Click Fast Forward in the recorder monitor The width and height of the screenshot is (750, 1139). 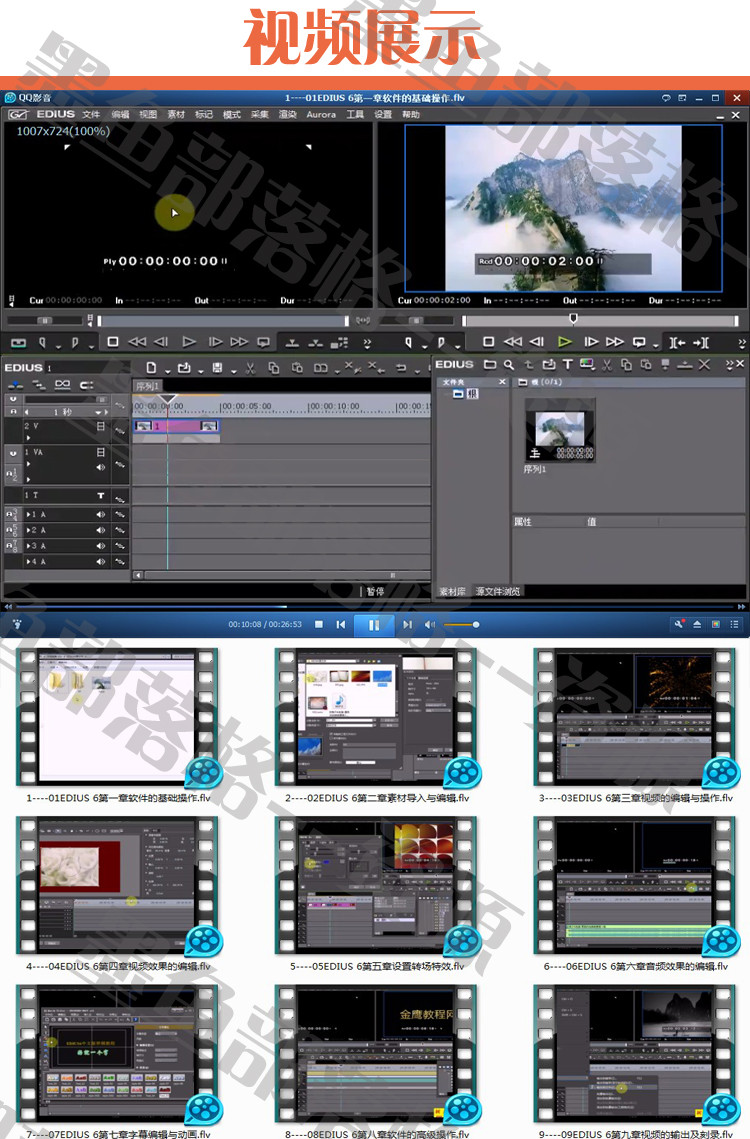point(615,342)
